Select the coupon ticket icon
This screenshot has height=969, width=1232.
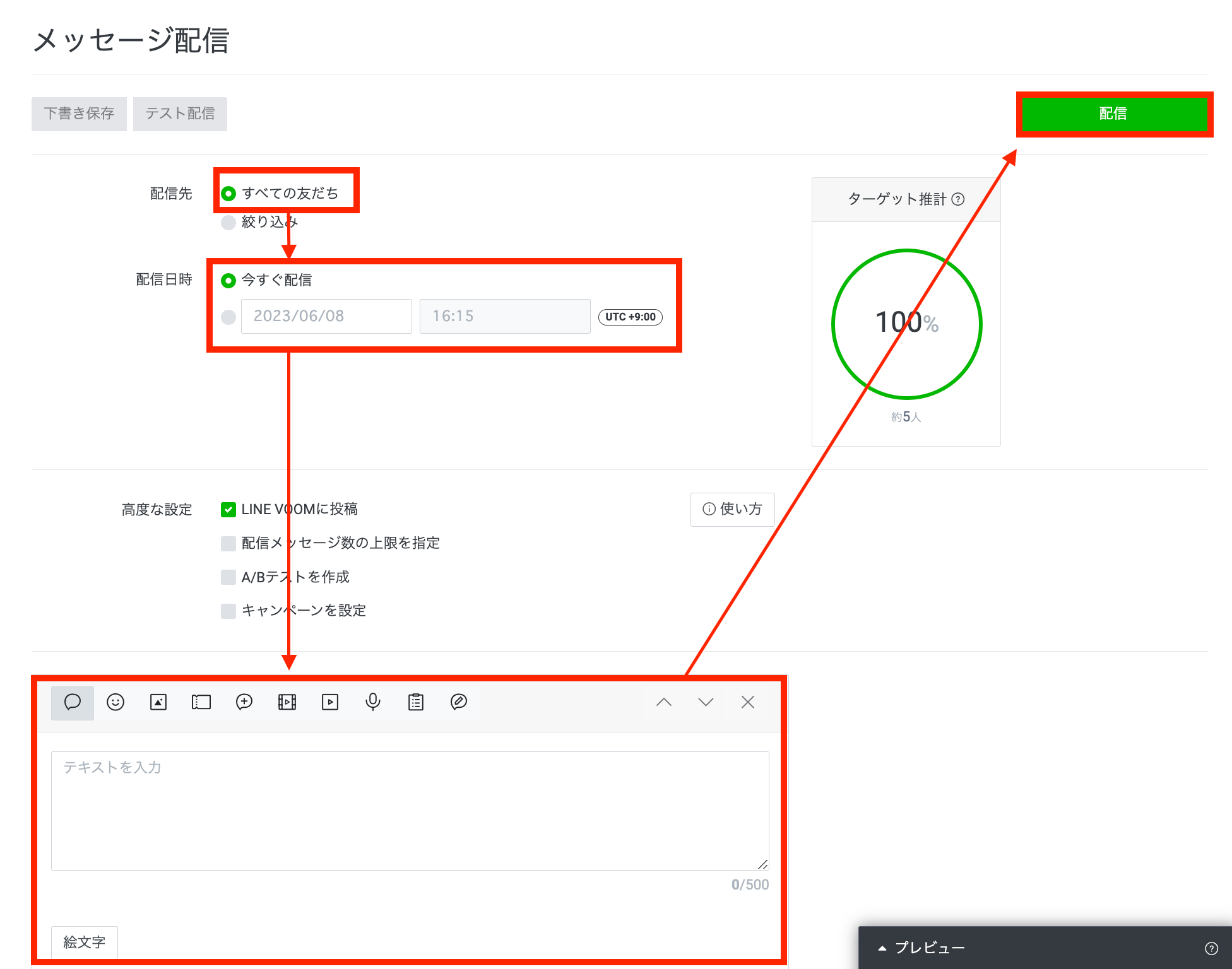pos(201,702)
